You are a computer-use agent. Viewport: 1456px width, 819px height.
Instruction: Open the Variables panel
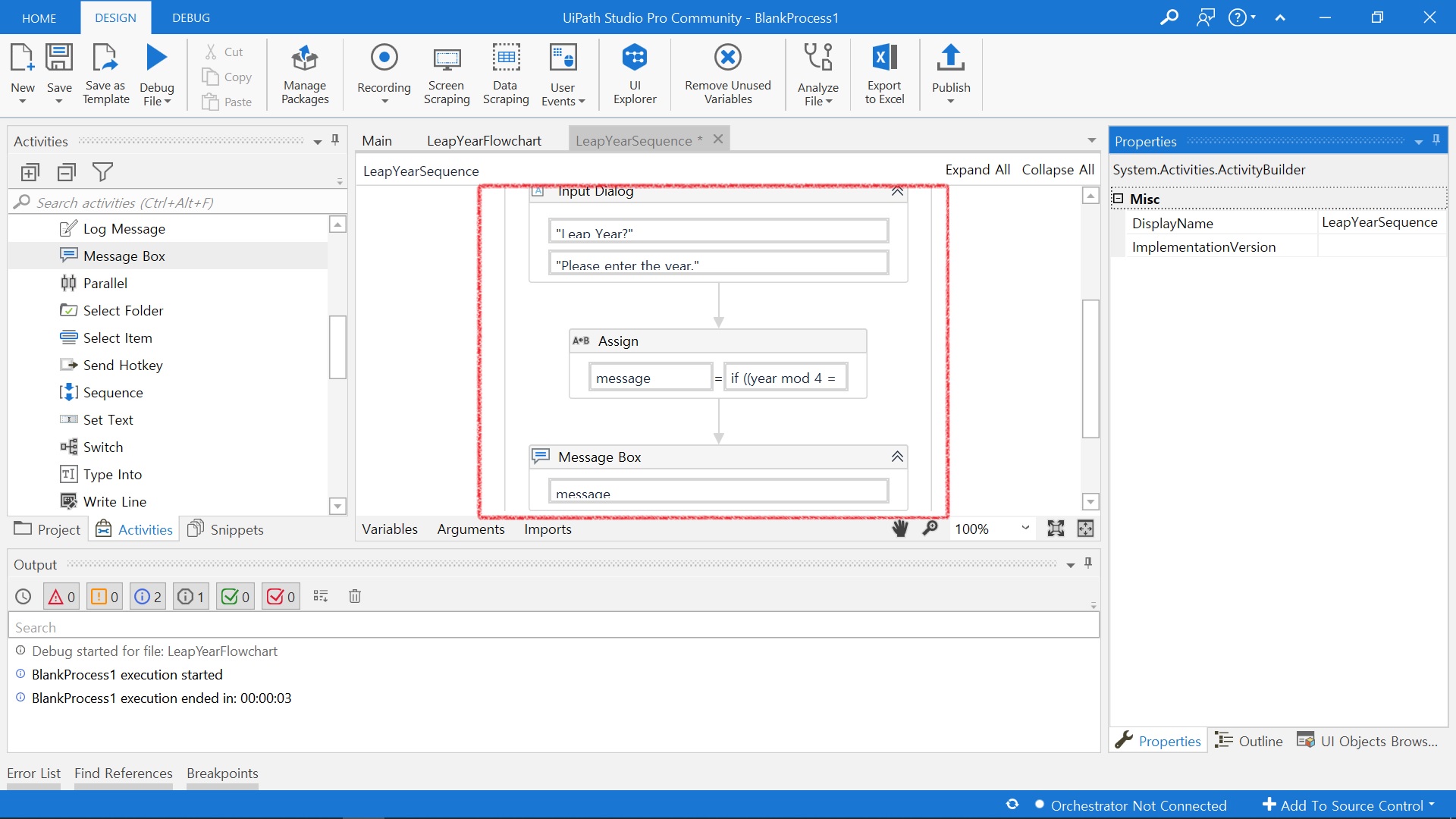389,529
